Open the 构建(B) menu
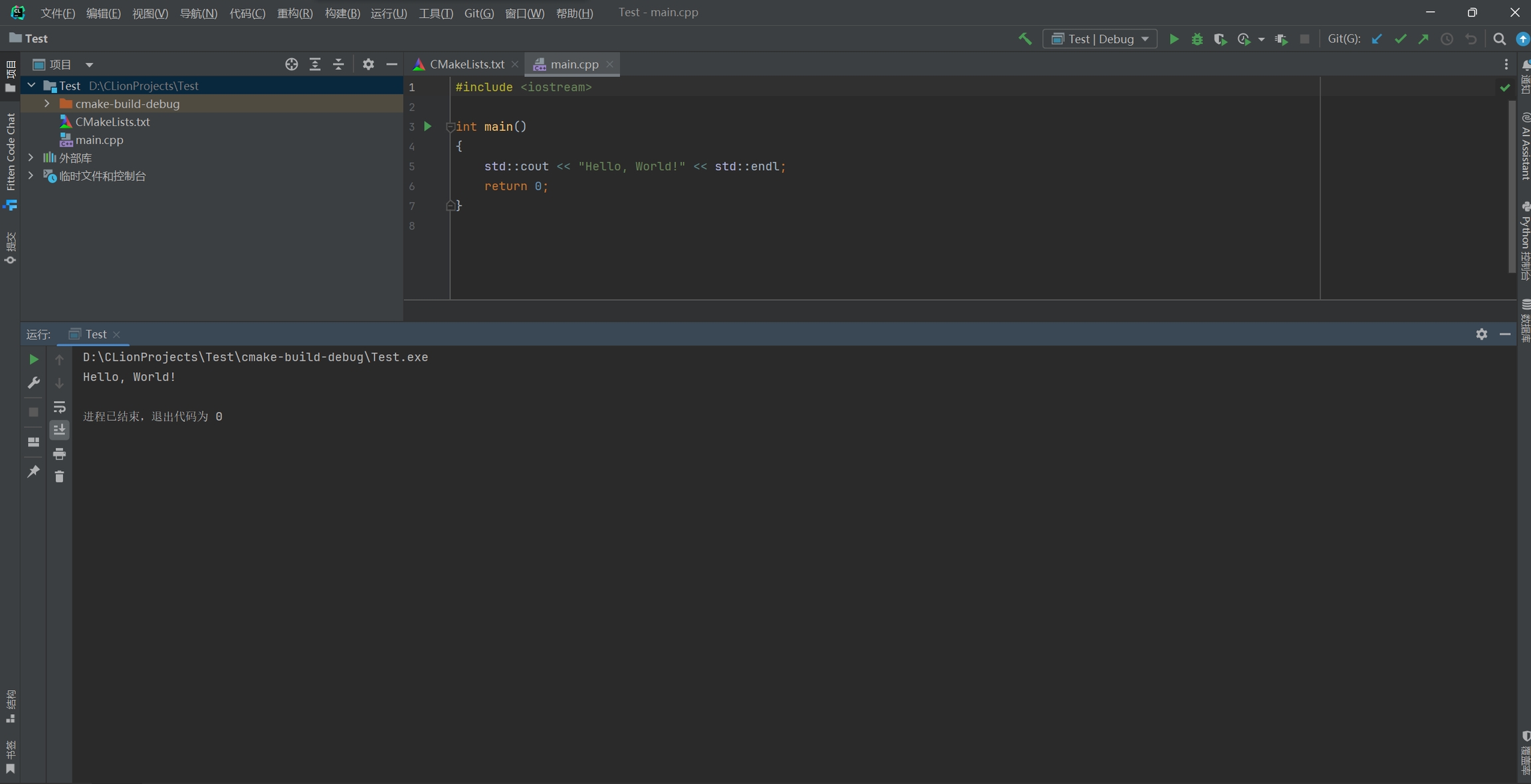 (x=342, y=13)
